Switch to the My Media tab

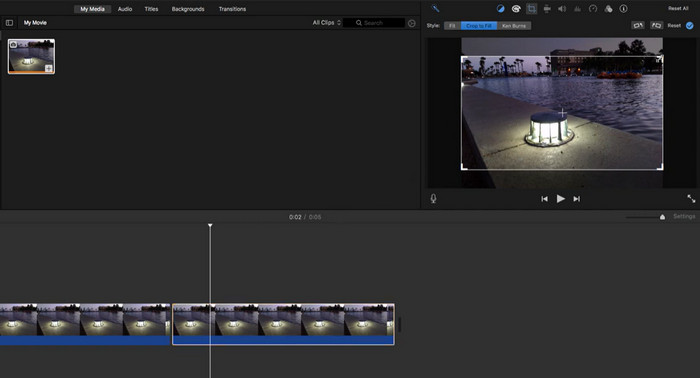click(92, 9)
